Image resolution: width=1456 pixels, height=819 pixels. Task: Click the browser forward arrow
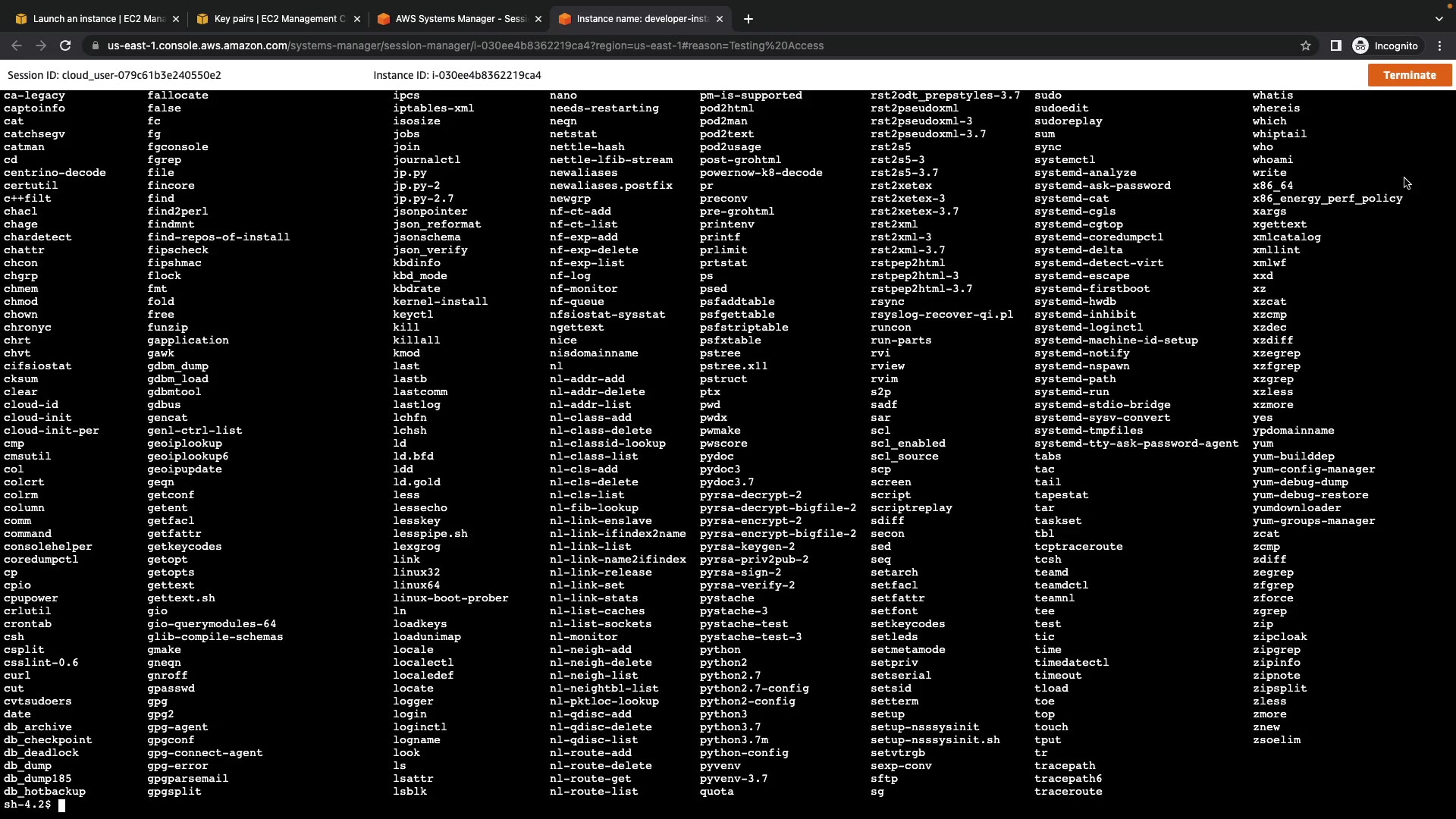click(x=41, y=45)
